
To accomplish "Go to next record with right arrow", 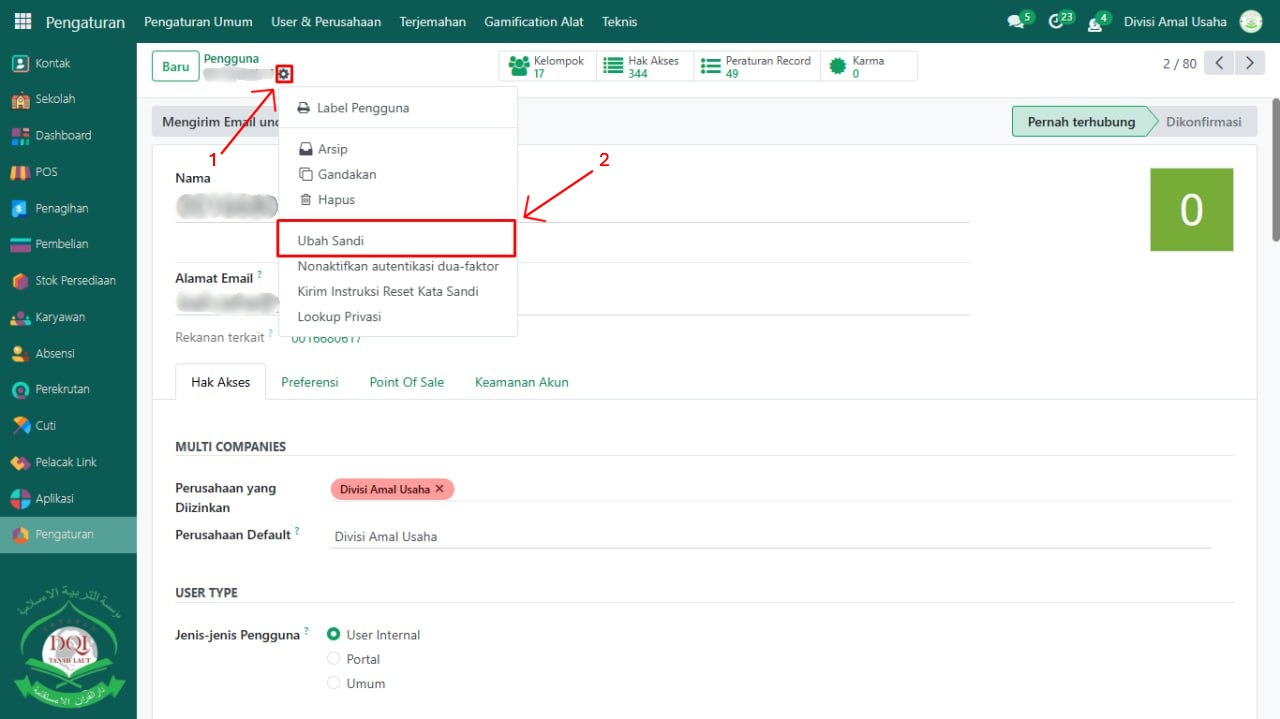I will point(1249,64).
